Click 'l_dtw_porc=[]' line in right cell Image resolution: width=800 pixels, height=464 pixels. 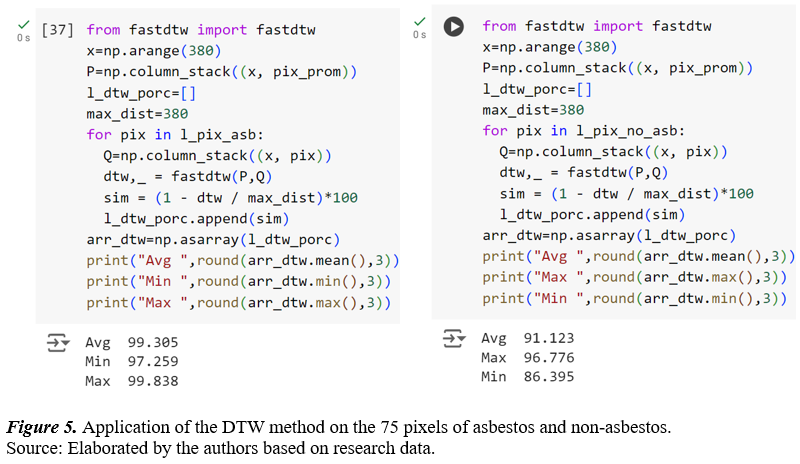click(x=537, y=89)
